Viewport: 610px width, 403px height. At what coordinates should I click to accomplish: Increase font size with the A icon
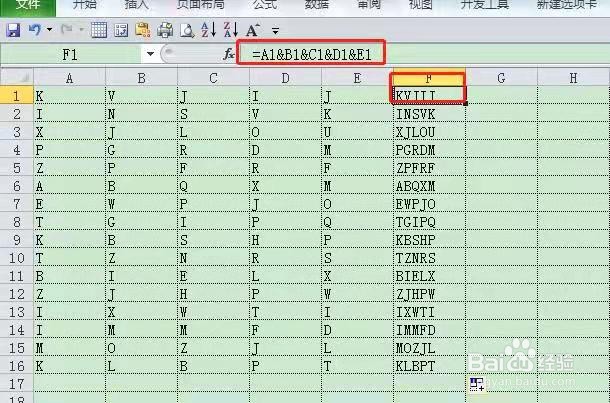tap(253, 30)
